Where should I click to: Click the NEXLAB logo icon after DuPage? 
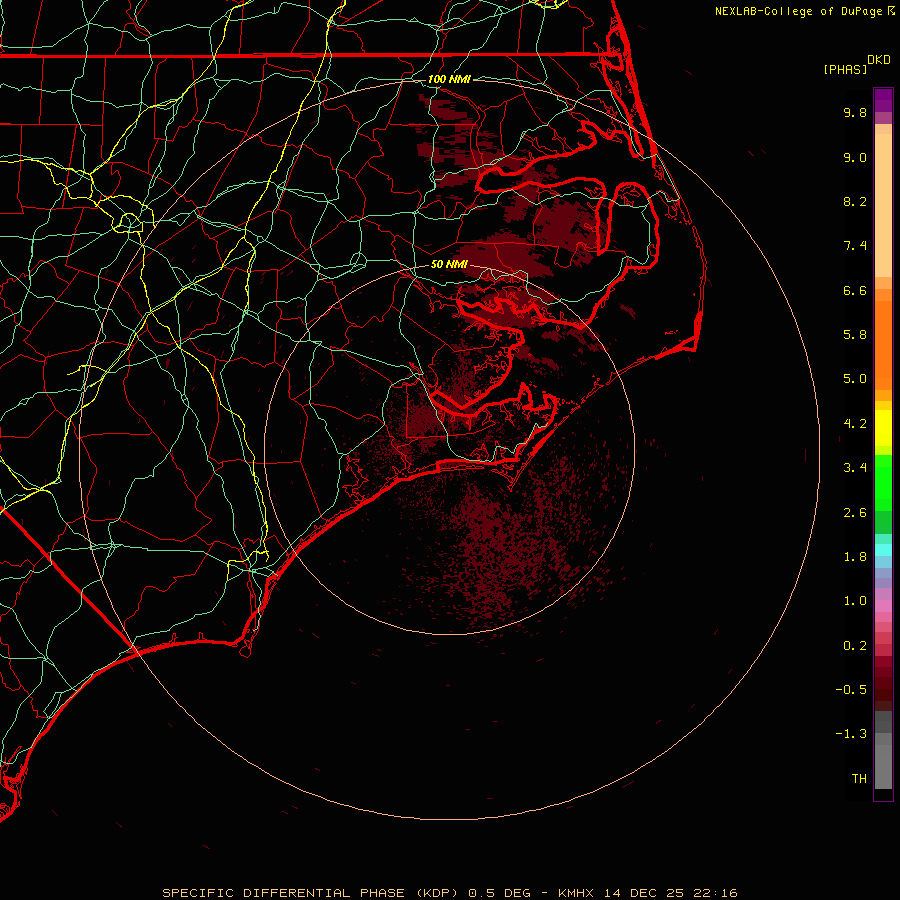[x=891, y=11]
